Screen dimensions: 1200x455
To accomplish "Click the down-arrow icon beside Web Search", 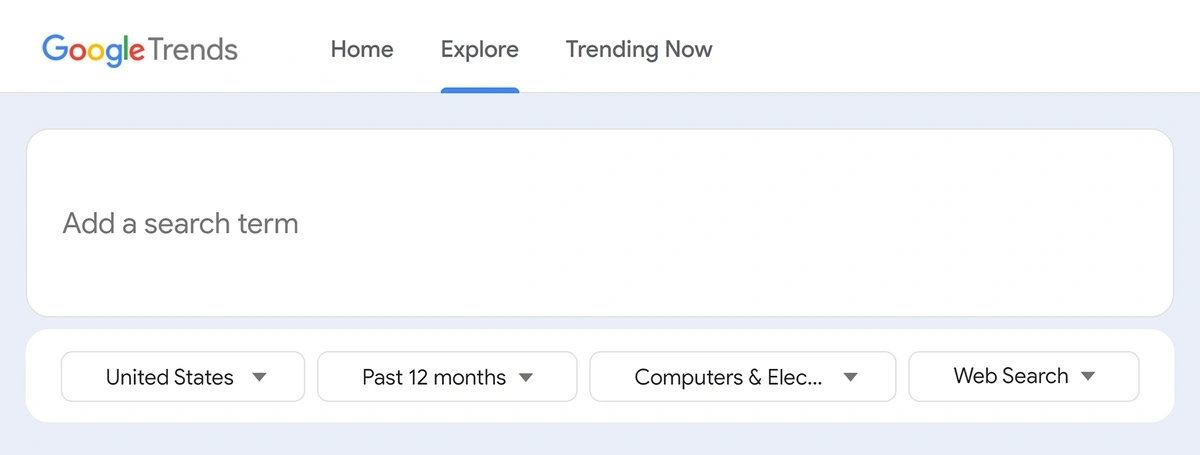I will pos(1089,377).
